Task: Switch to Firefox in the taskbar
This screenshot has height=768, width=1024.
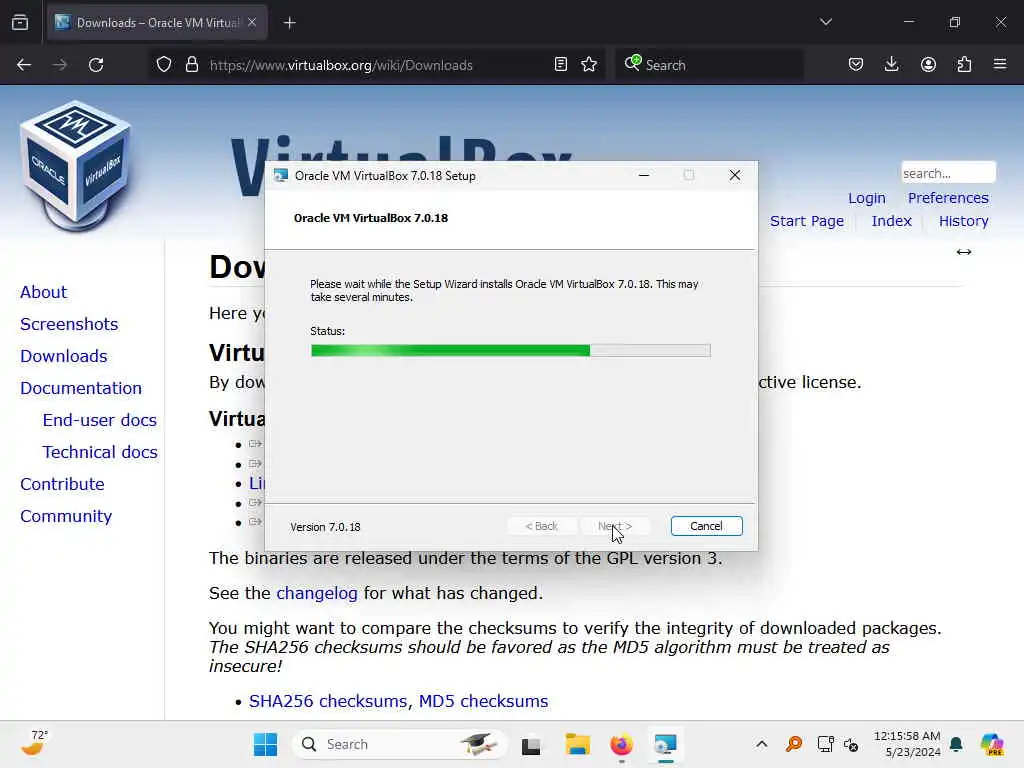Action: tap(621, 744)
